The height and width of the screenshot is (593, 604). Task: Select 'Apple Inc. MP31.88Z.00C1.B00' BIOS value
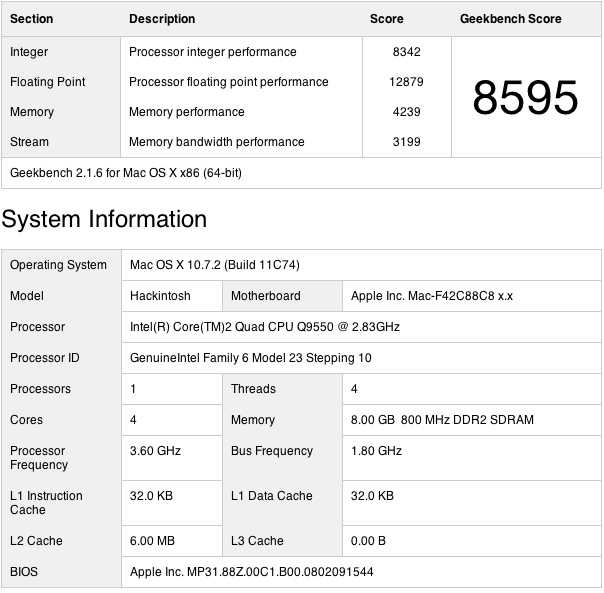point(252,572)
